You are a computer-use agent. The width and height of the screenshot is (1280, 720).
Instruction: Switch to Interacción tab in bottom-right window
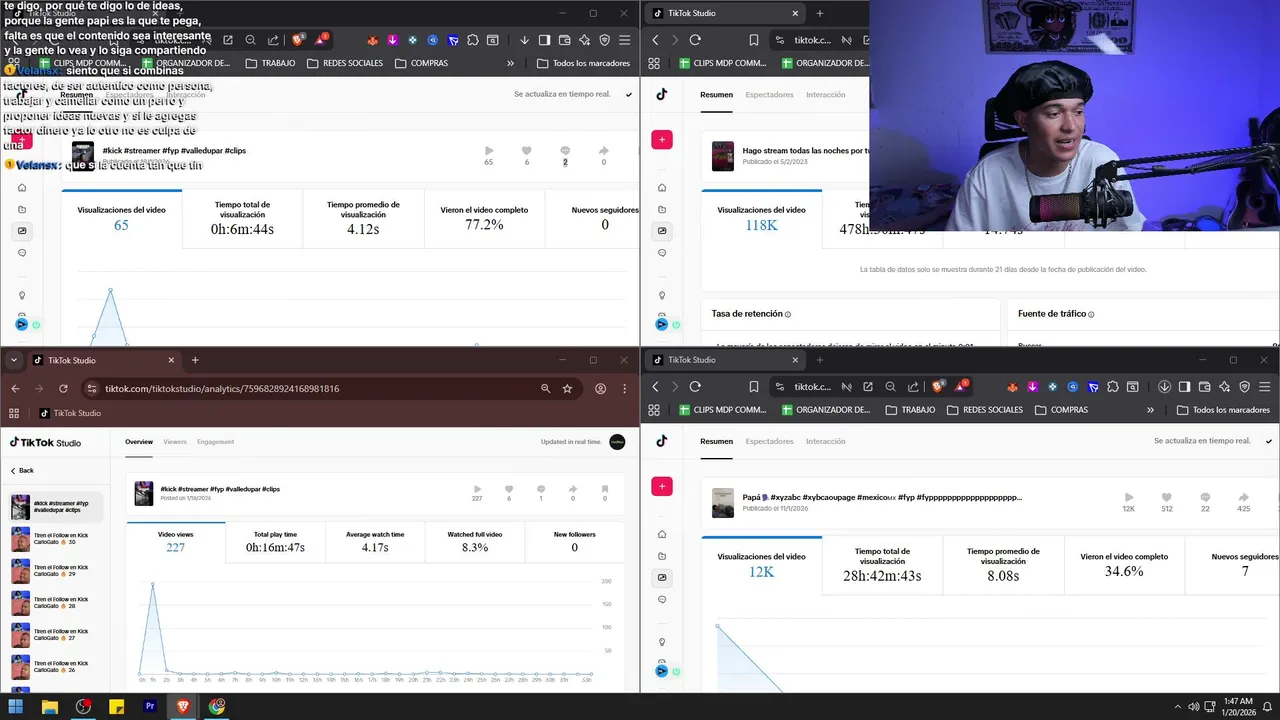point(825,441)
